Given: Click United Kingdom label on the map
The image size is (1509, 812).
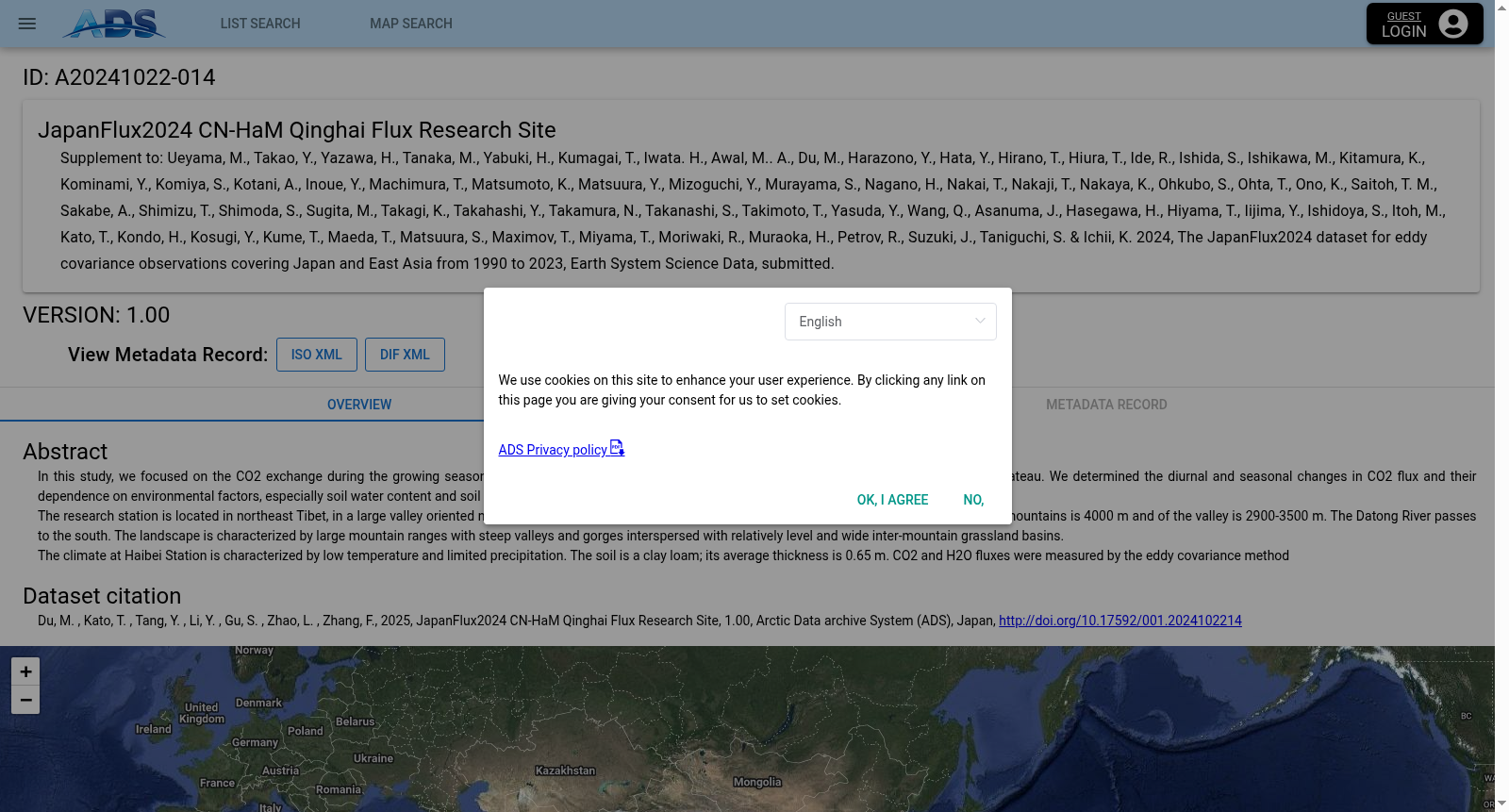Looking at the screenshot, I should pos(202,713).
